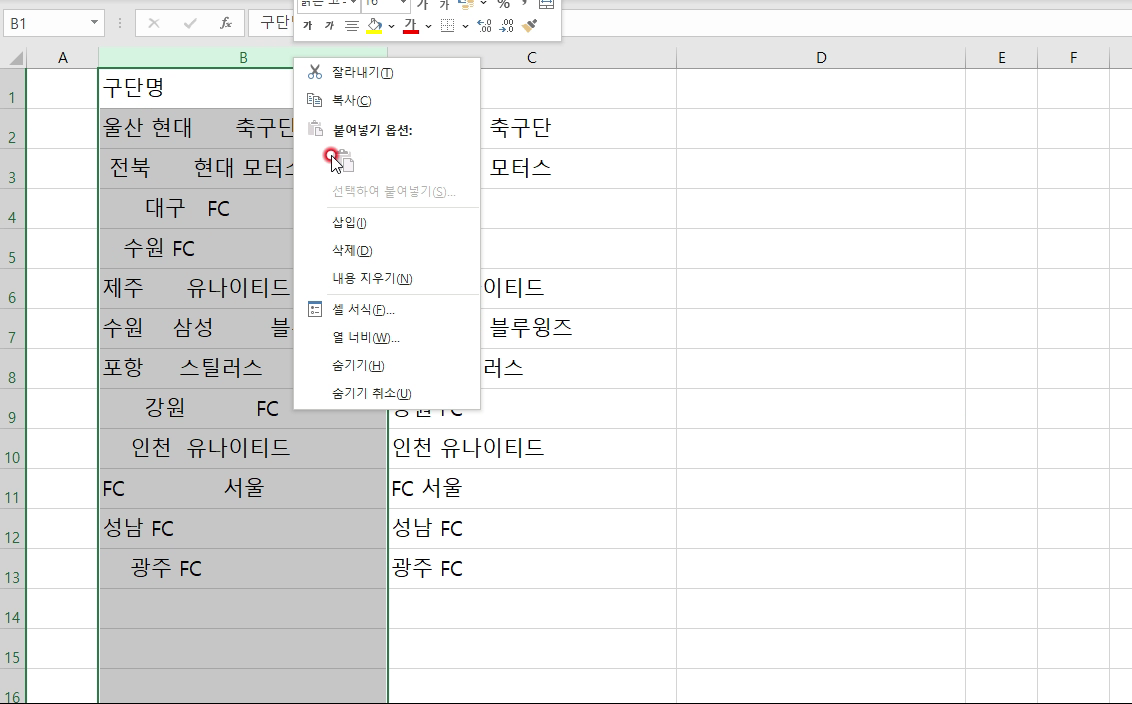Click the borders icon in mini toolbar
The height and width of the screenshot is (704, 1132).
tap(448, 26)
